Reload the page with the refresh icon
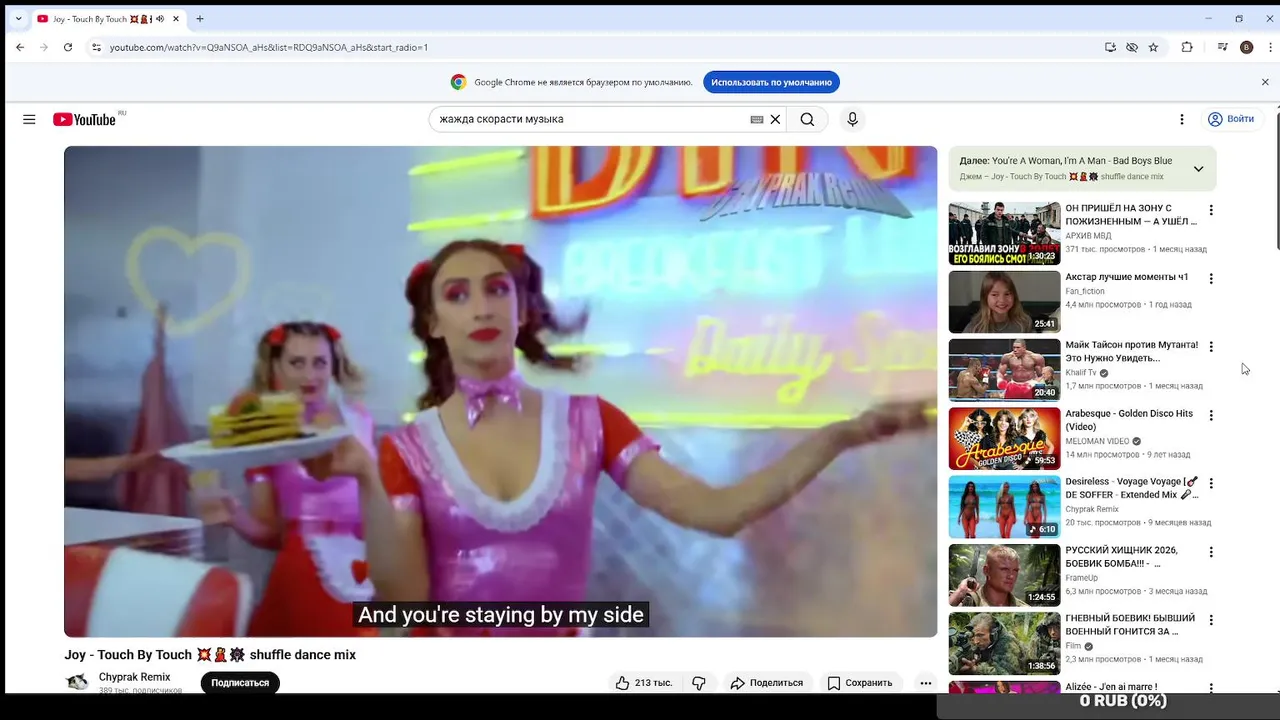1280x720 pixels. coord(68,47)
